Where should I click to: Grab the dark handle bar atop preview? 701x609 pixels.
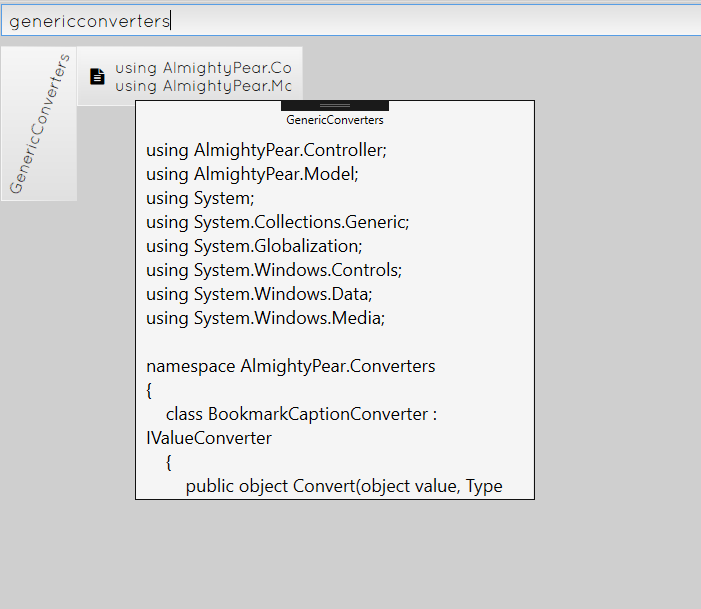pos(335,106)
